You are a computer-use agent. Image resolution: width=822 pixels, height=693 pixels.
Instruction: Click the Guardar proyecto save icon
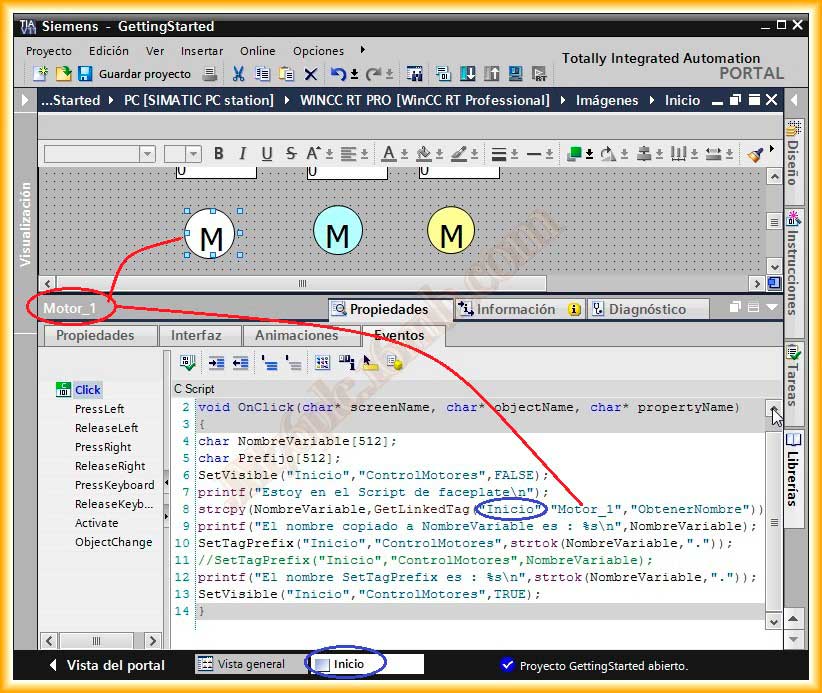tap(85, 74)
